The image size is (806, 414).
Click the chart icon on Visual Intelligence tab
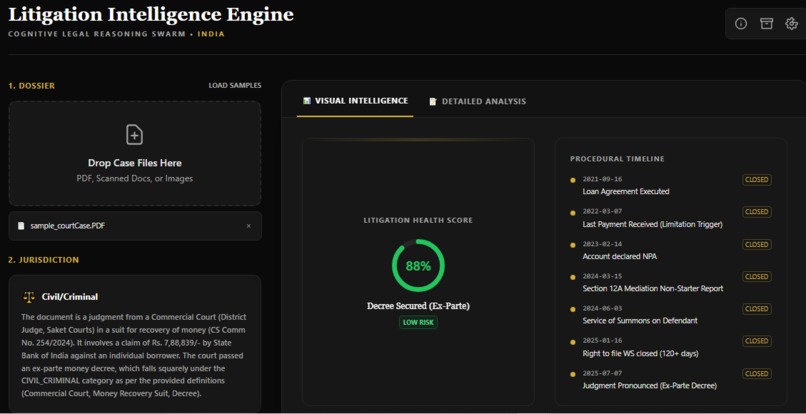pyautogui.click(x=307, y=101)
